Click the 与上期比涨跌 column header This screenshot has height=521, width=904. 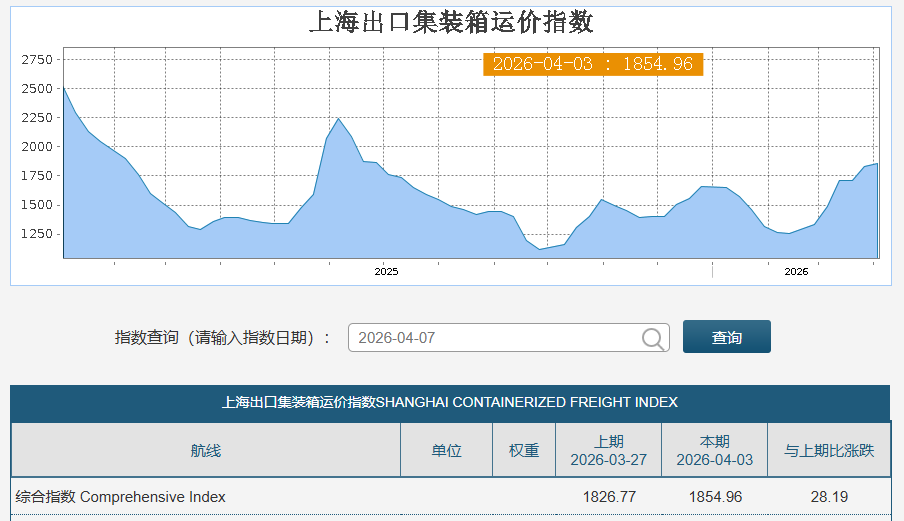pyautogui.click(x=829, y=450)
